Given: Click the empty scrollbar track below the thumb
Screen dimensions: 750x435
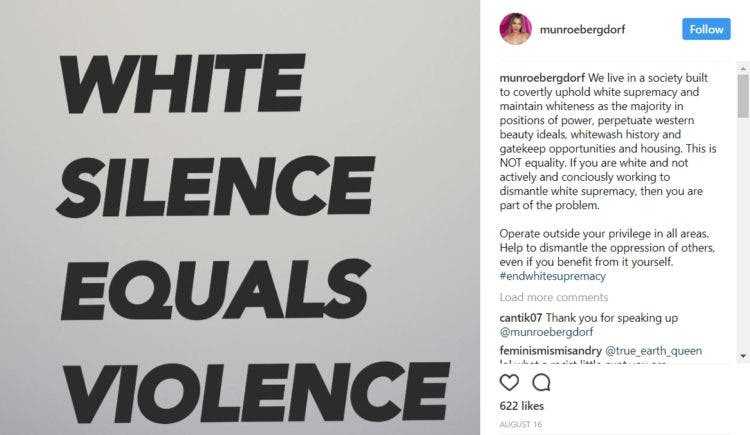Looking at the screenshot, I should coord(743,234).
